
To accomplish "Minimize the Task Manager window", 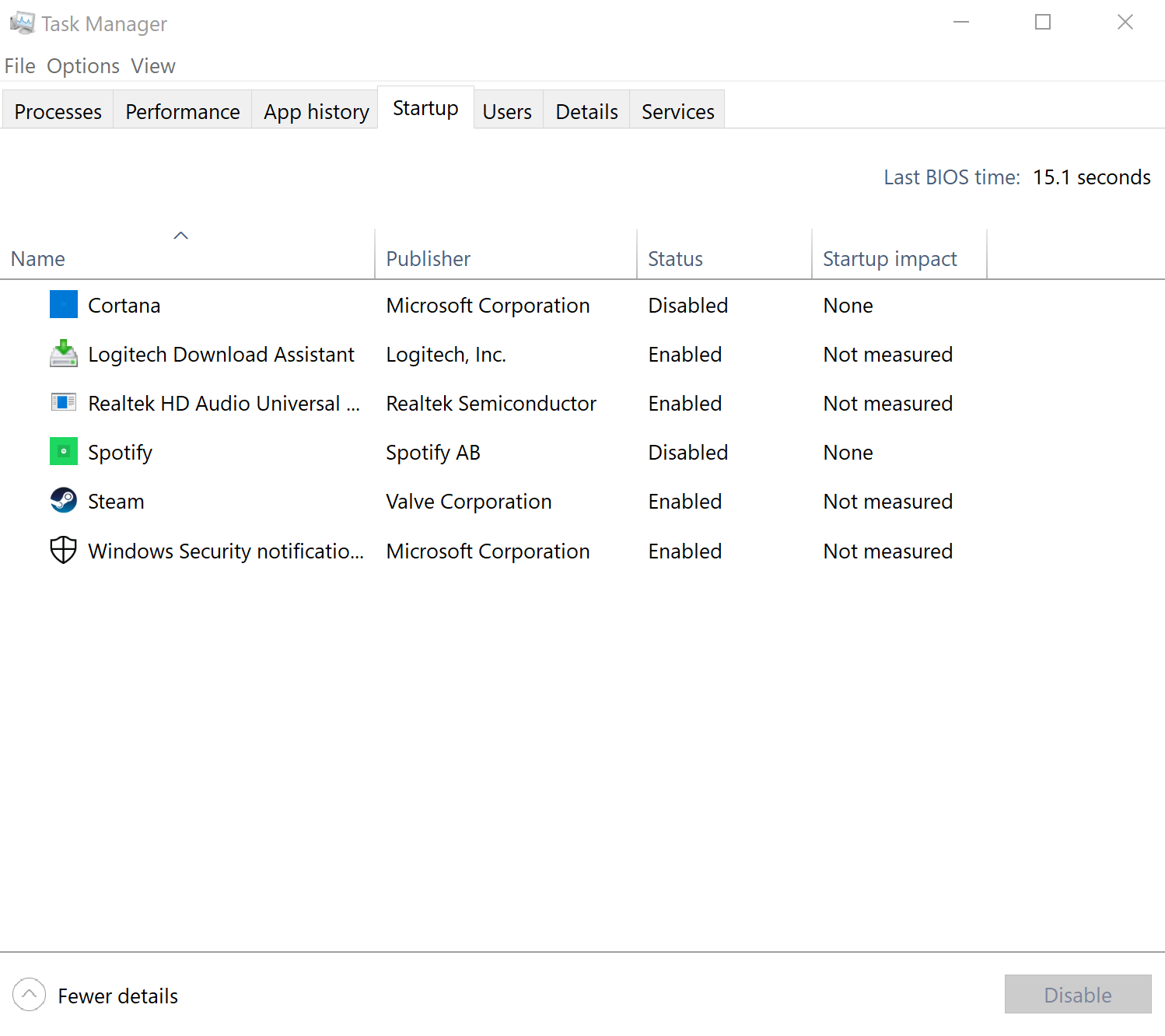I will click(961, 22).
